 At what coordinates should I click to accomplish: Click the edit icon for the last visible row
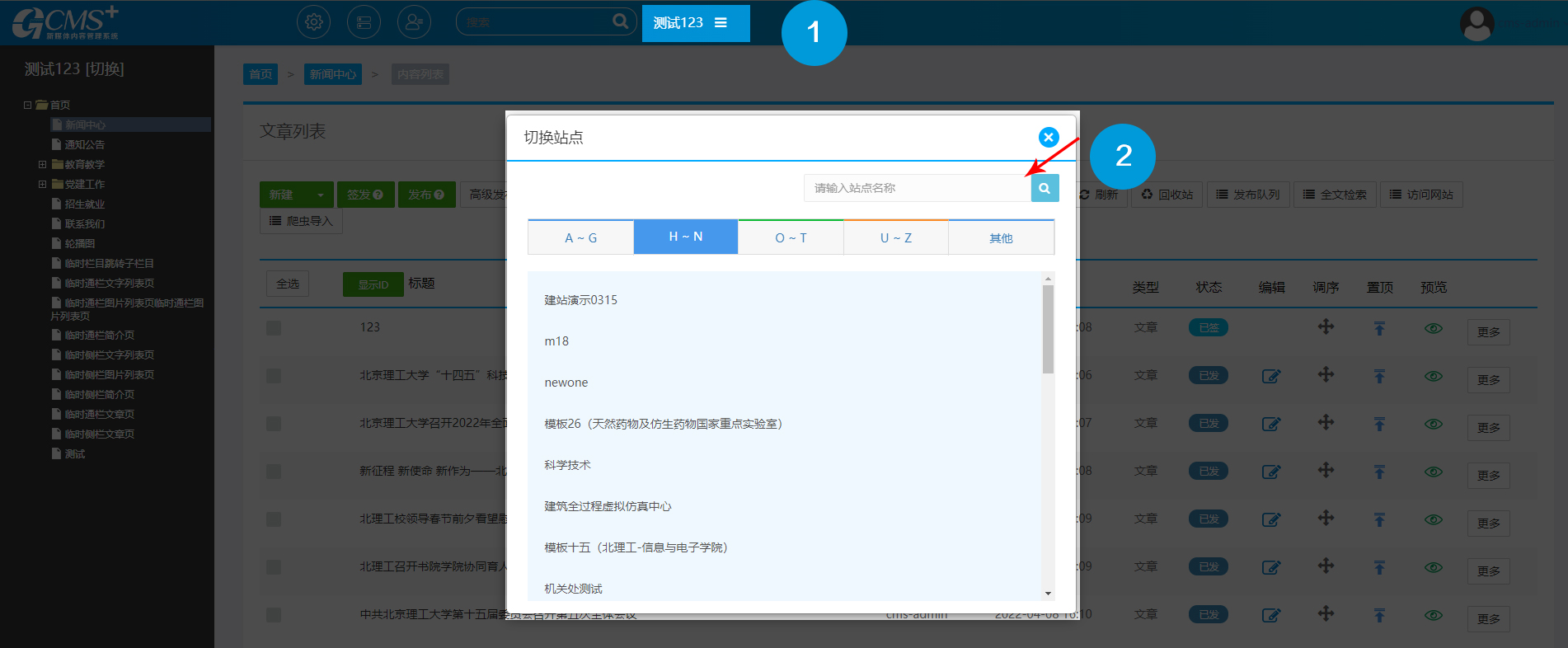[1271, 615]
